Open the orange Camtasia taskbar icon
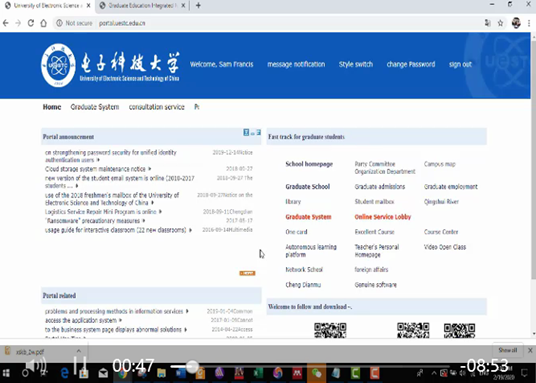The height and width of the screenshot is (383, 536). 375,373
